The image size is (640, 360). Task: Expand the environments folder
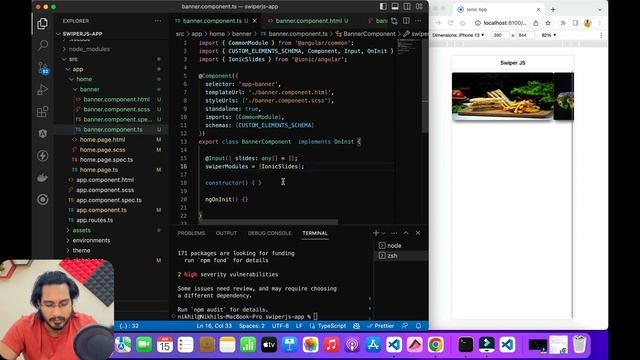(x=110, y=240)
